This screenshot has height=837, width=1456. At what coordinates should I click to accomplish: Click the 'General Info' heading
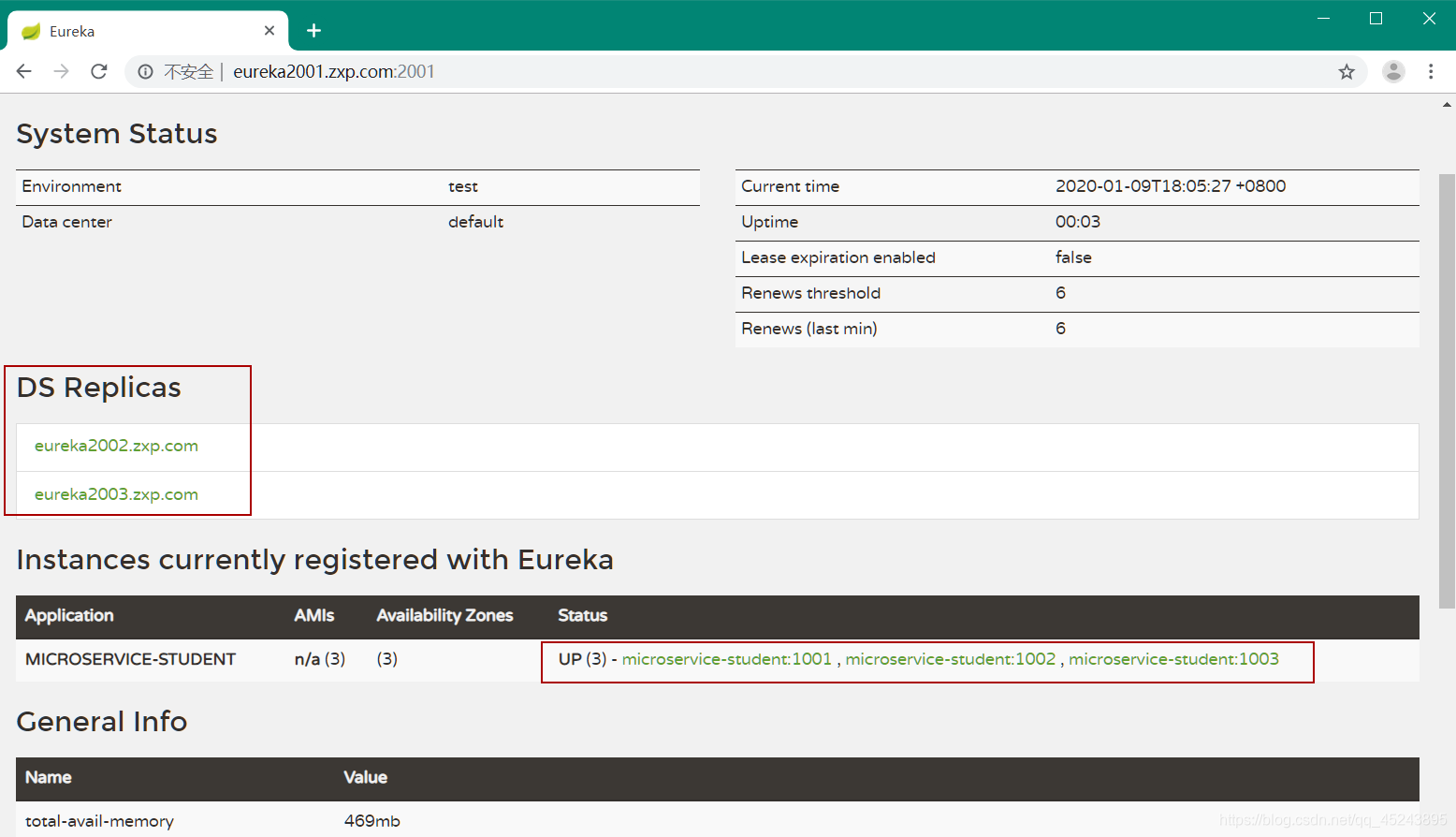102,722
